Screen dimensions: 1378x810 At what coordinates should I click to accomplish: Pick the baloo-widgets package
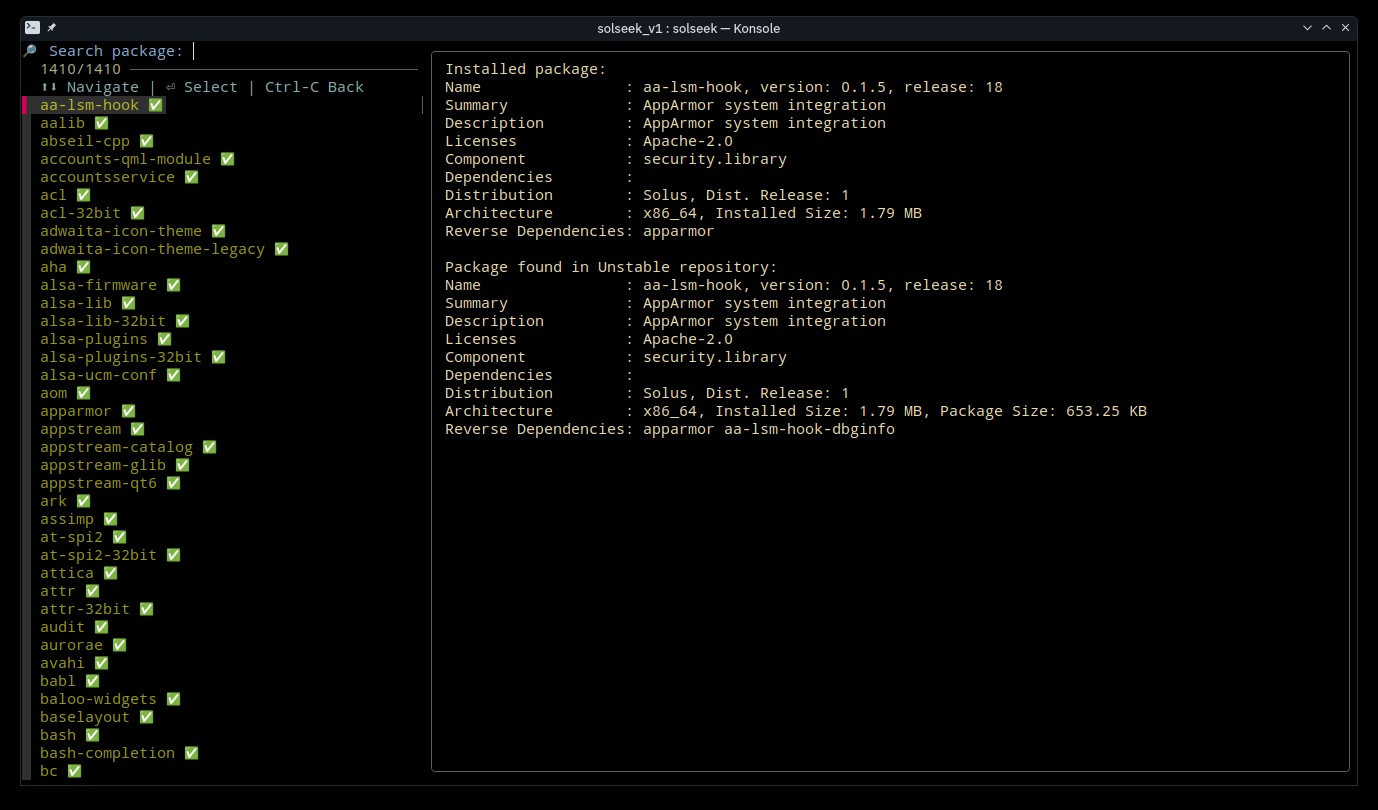coord(98,699)
